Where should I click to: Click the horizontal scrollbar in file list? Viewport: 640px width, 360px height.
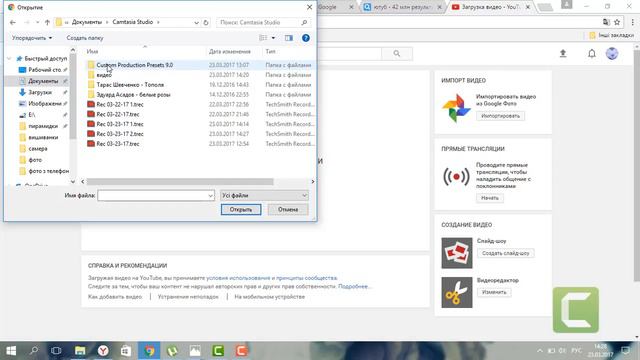tap(180, 182)
